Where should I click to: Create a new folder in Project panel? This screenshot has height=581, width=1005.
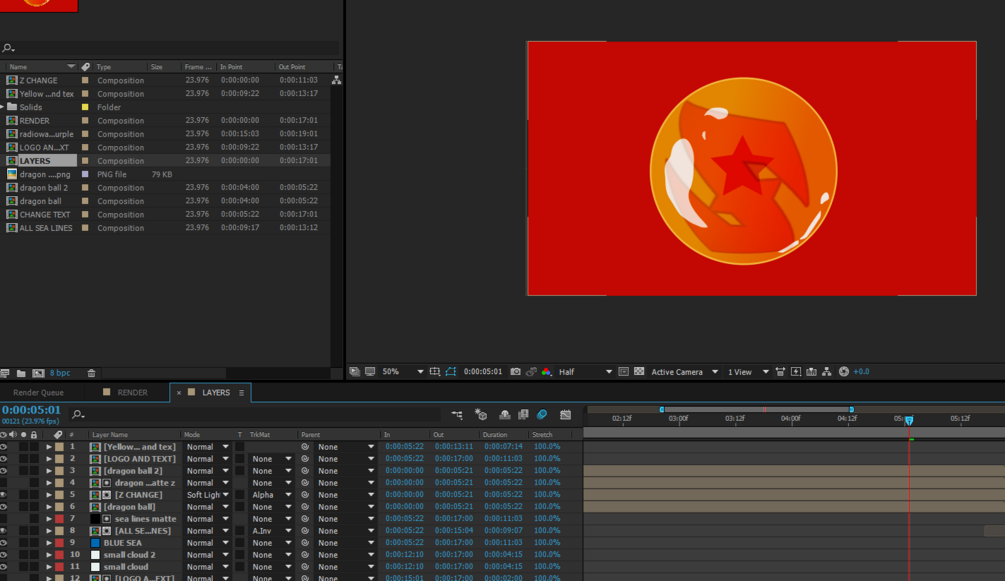point(21,373)
